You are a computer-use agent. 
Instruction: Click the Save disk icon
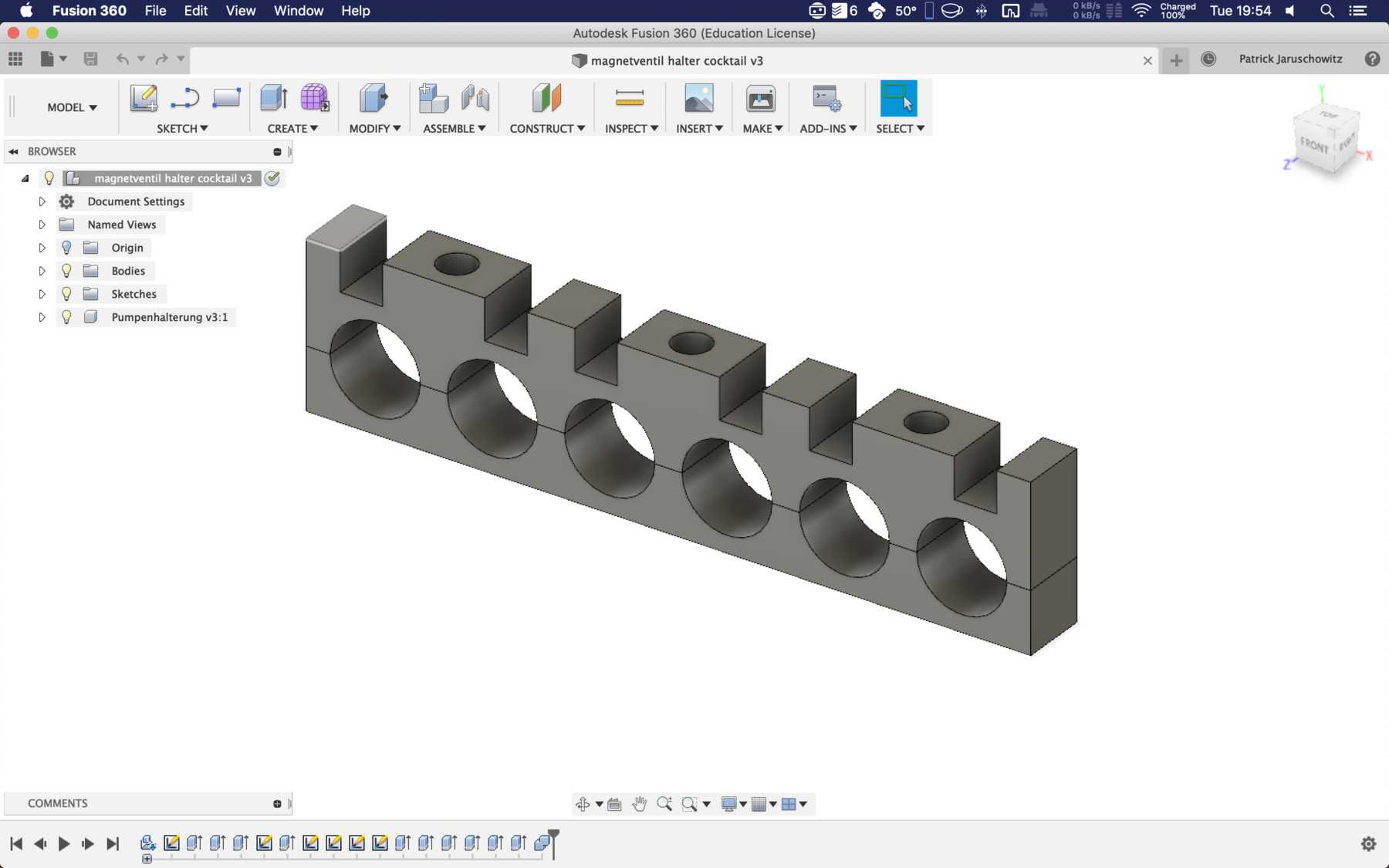click(x=90, y=59)
